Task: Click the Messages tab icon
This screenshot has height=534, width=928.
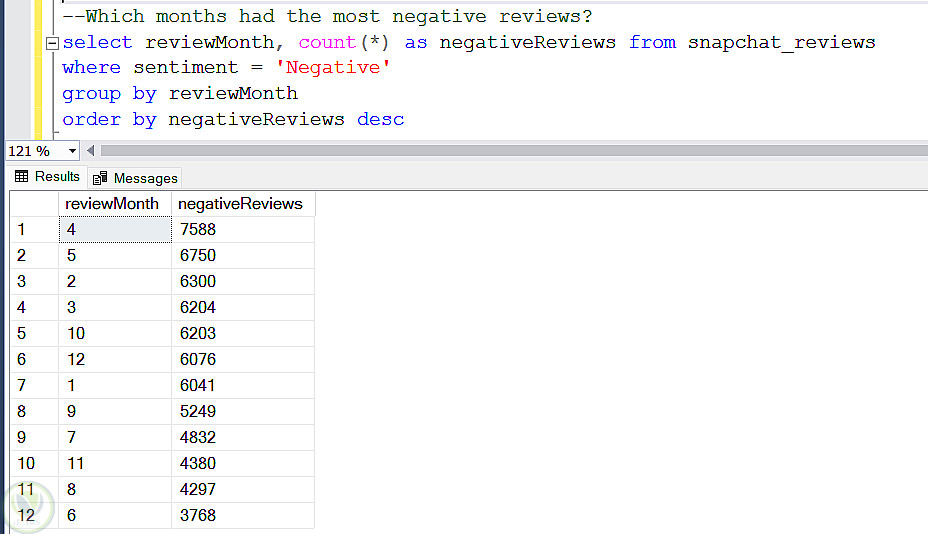Action: click(x=100, y=178)
